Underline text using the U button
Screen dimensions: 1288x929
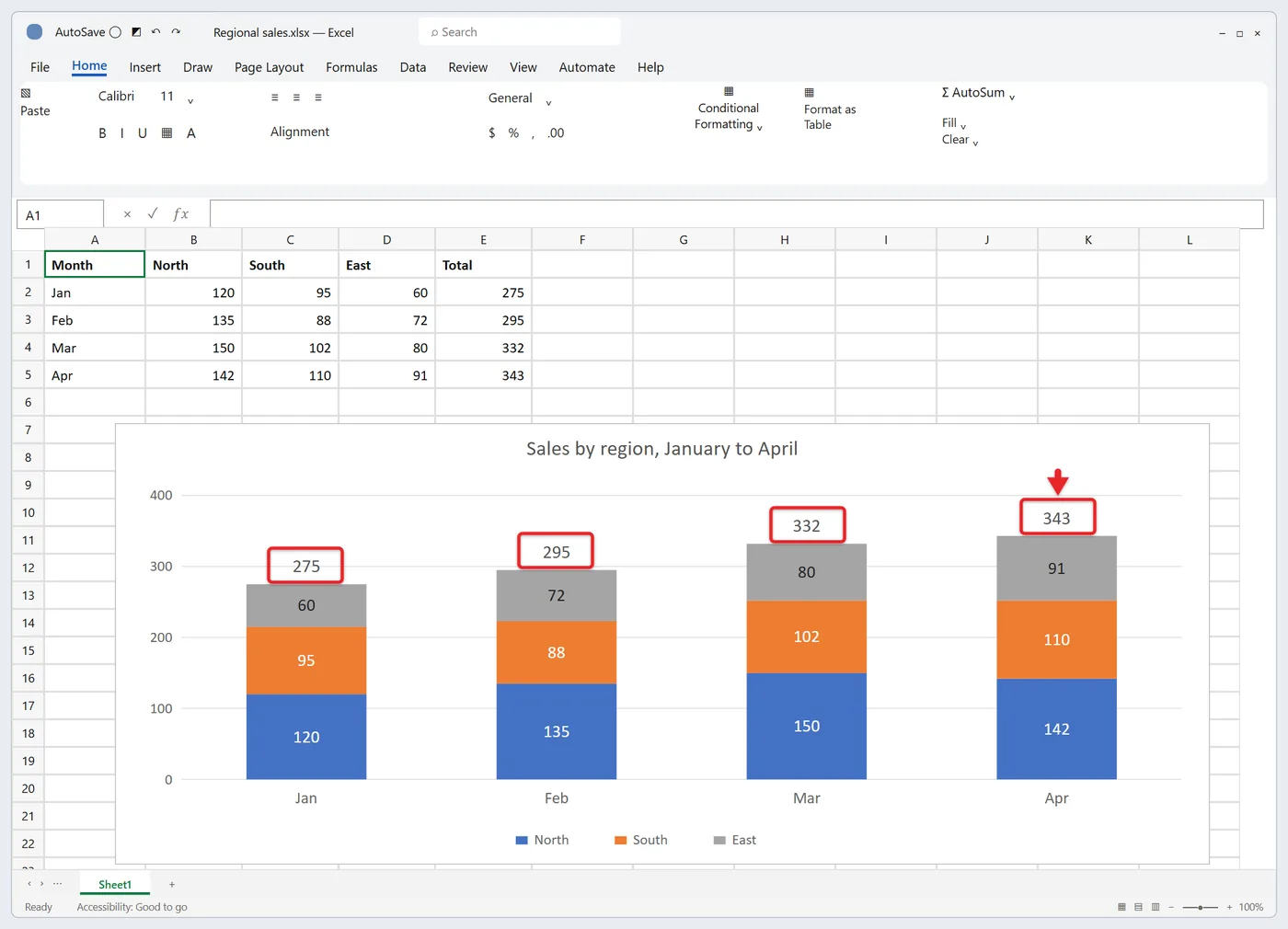coord(143,133)
